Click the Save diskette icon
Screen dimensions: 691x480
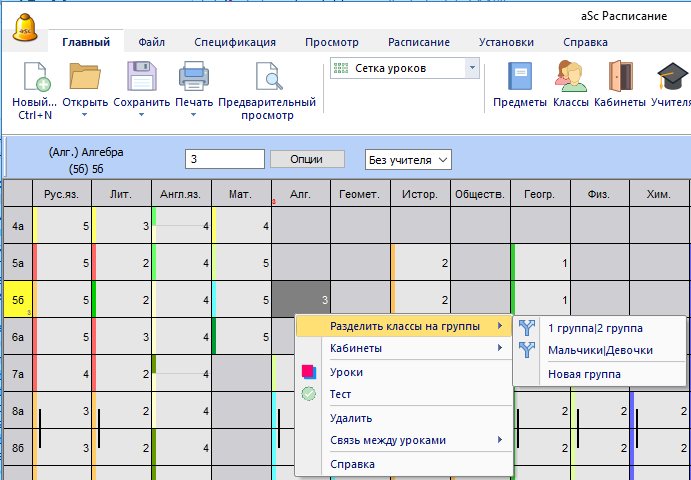tap(141, 77)
